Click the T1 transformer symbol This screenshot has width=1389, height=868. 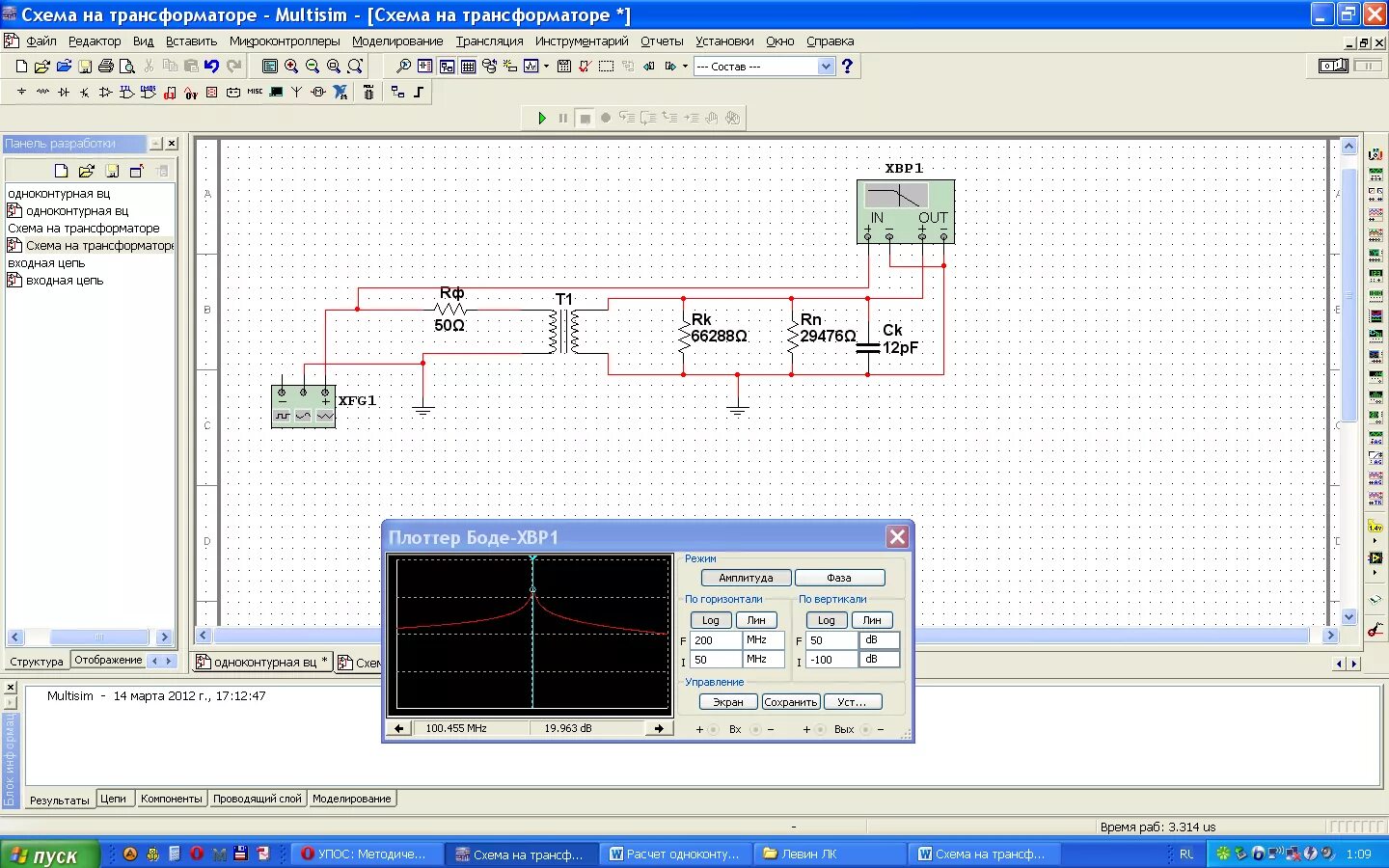[x=564, y=331]
